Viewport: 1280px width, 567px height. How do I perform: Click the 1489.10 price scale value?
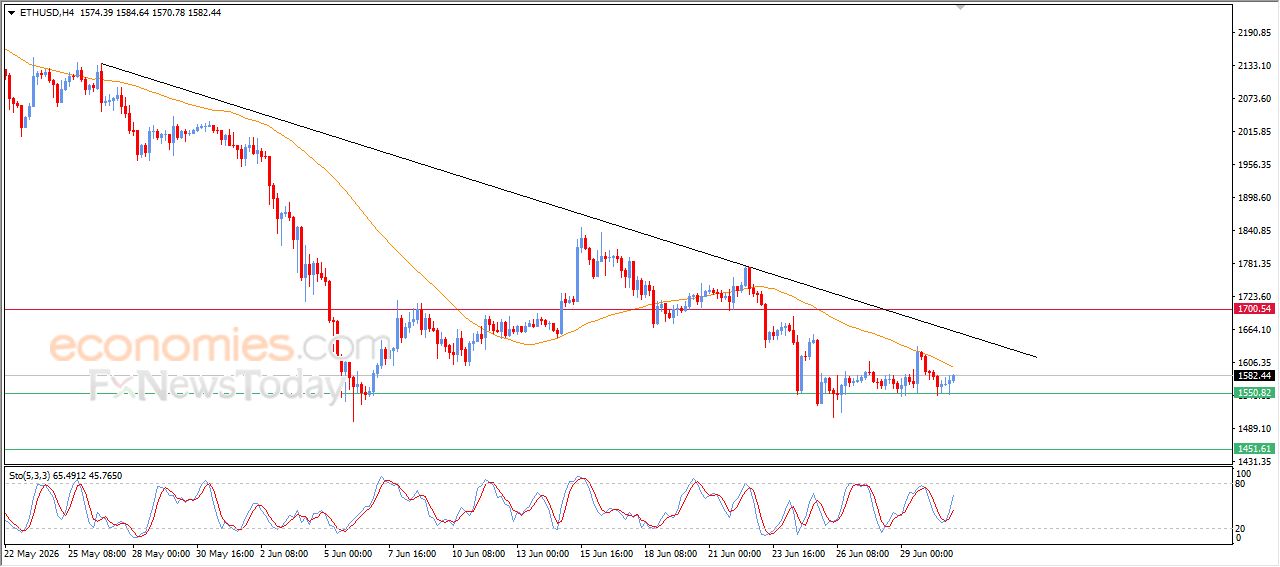point(1255,429)
